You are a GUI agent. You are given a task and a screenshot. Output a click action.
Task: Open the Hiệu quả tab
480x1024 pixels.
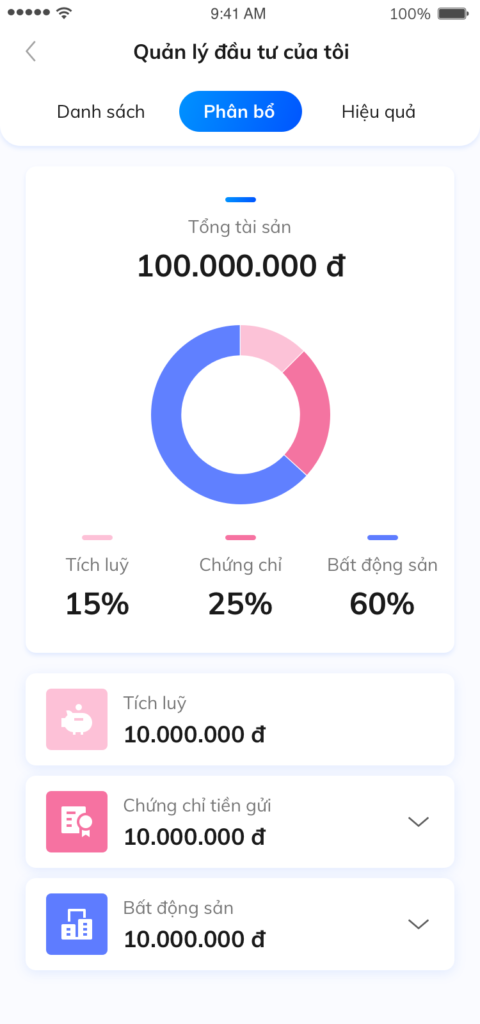click(378, 112)
